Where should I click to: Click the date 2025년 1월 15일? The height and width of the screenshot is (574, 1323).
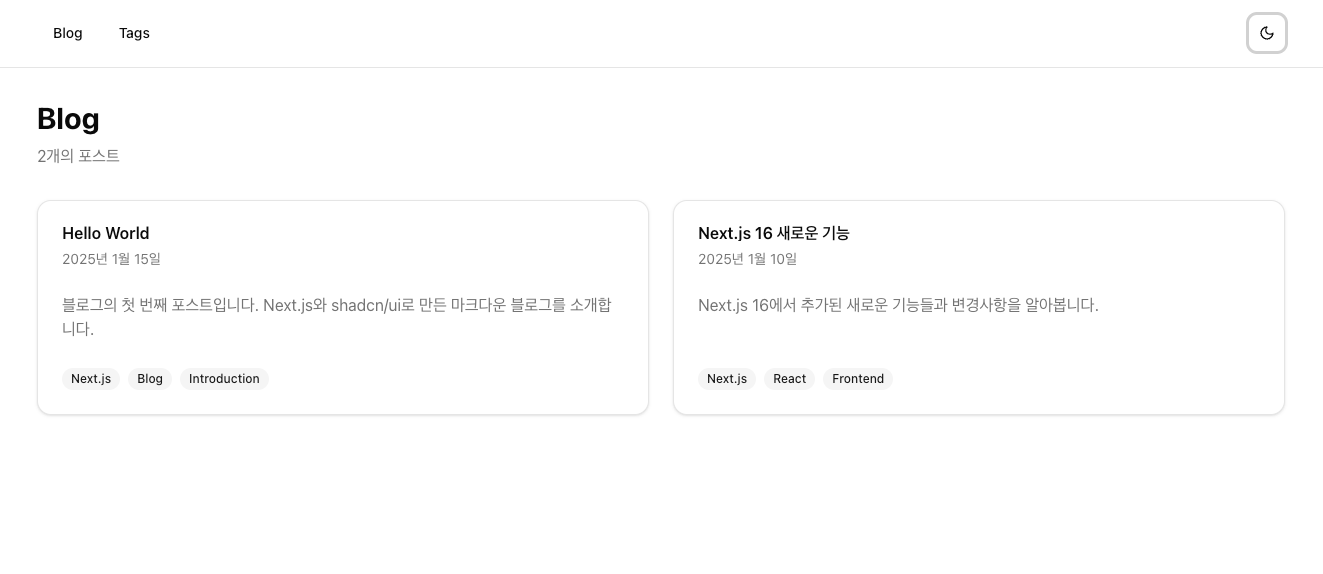click(111, 259)
